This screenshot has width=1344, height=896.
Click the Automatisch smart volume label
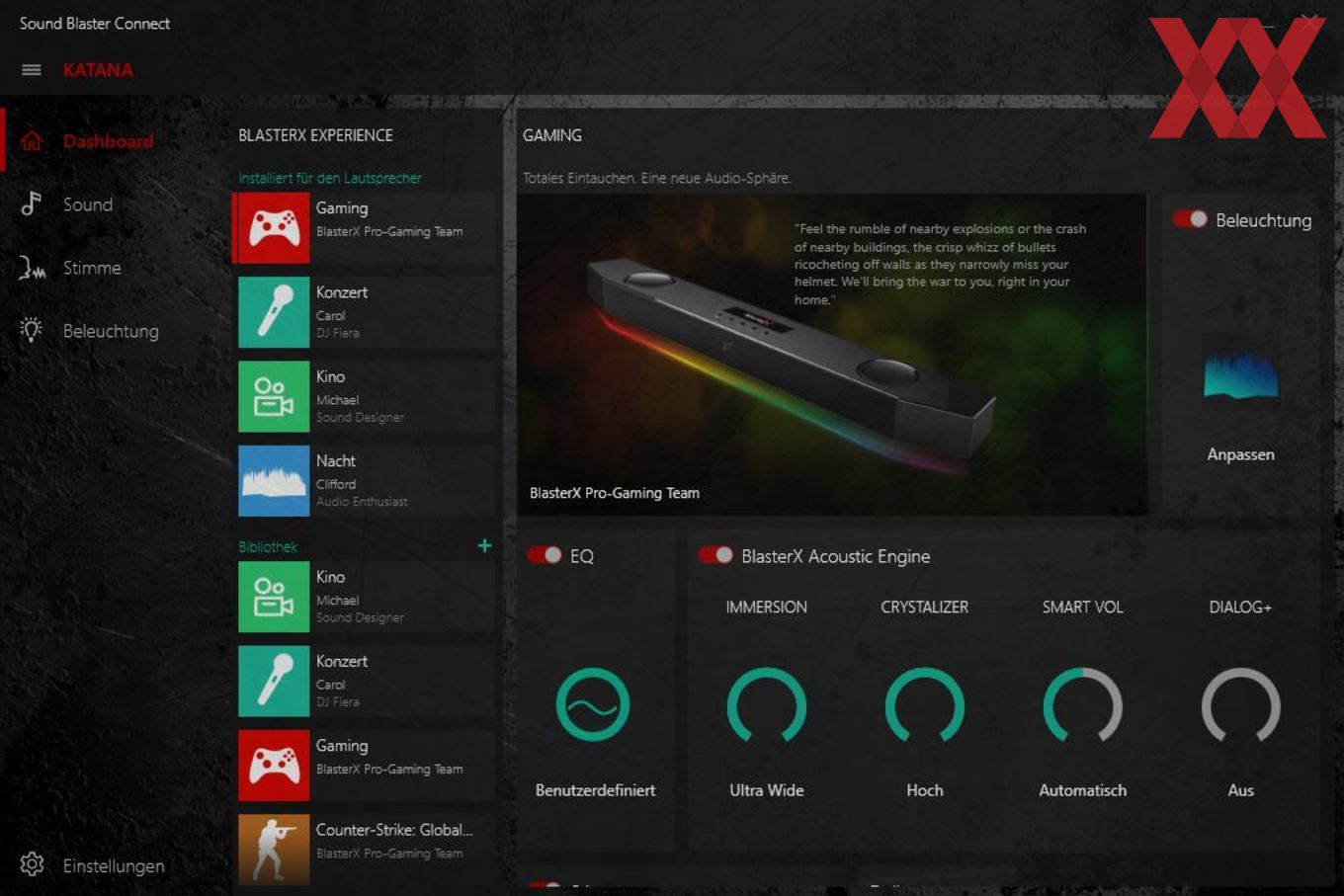[x=1083, y=790]
